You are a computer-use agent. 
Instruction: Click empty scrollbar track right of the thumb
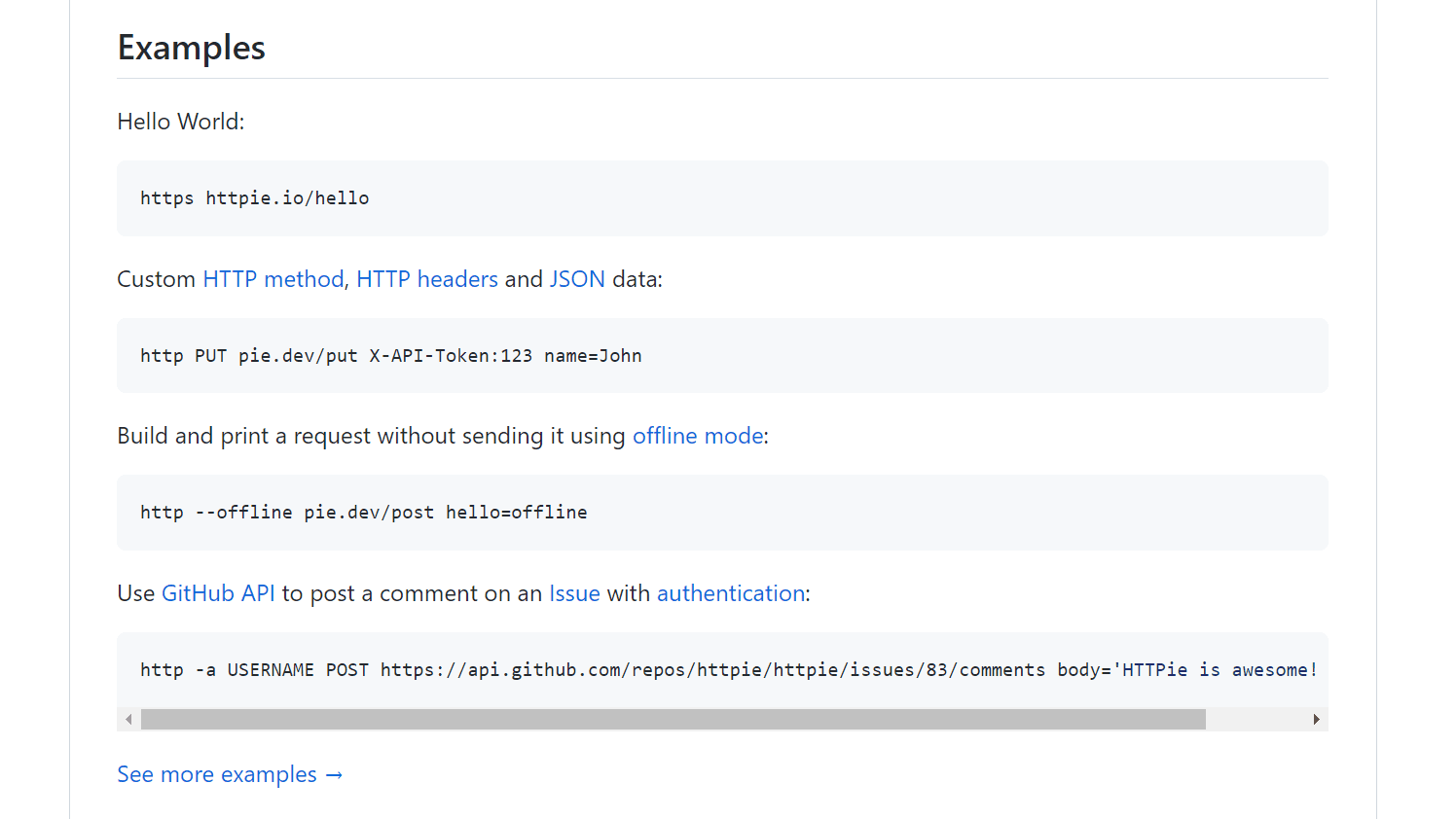click(x=1256, y=720)
